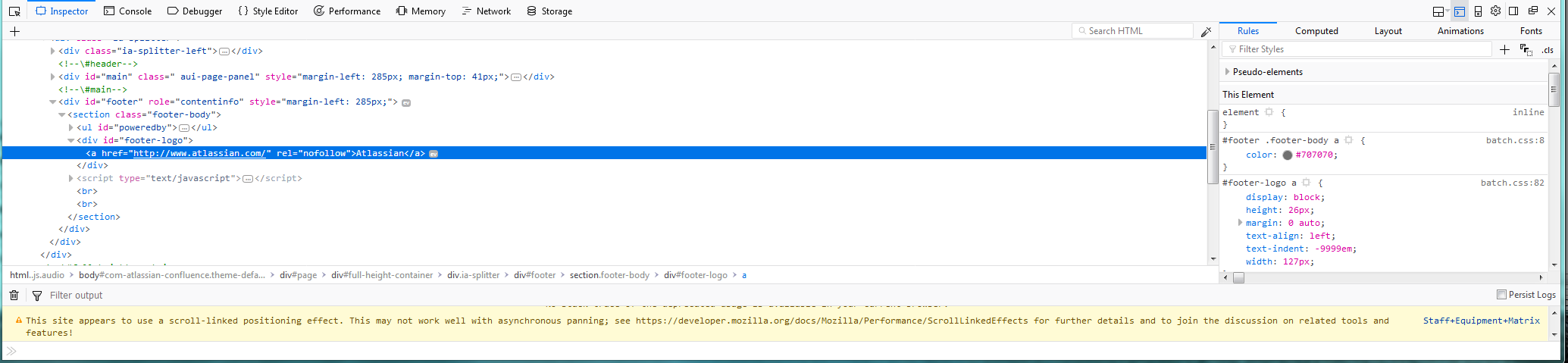Viewport: 1568px width, 363px height.
Task: Collapse the section footer-body node
Action: point(61,114)
